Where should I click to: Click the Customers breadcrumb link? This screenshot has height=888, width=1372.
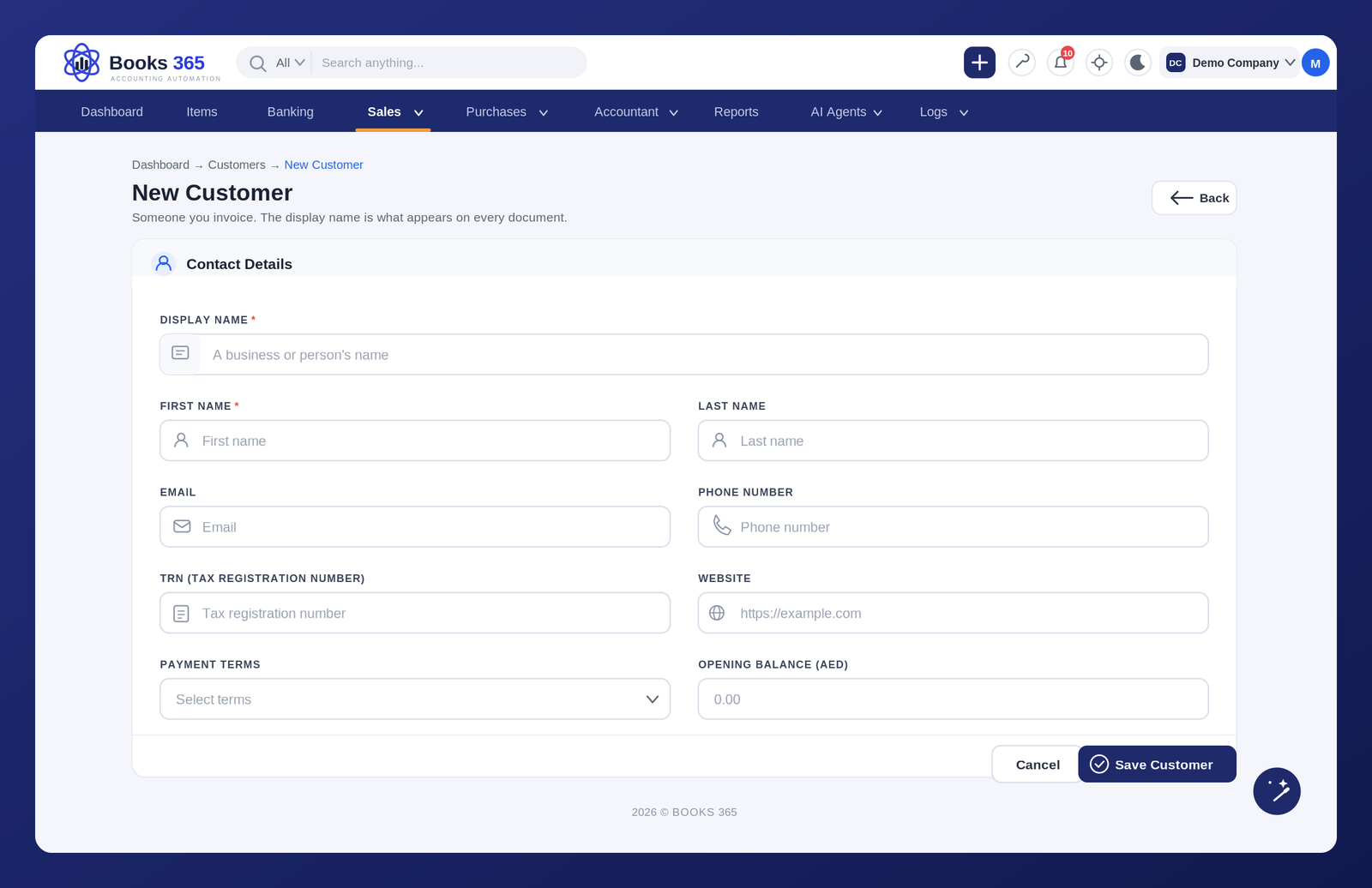click(x=237, y=165)
